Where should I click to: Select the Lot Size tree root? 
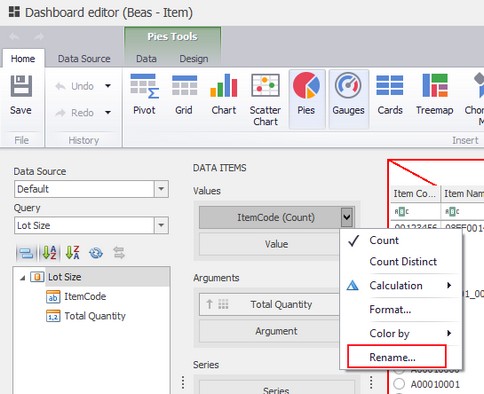click(x=64, y=277)
